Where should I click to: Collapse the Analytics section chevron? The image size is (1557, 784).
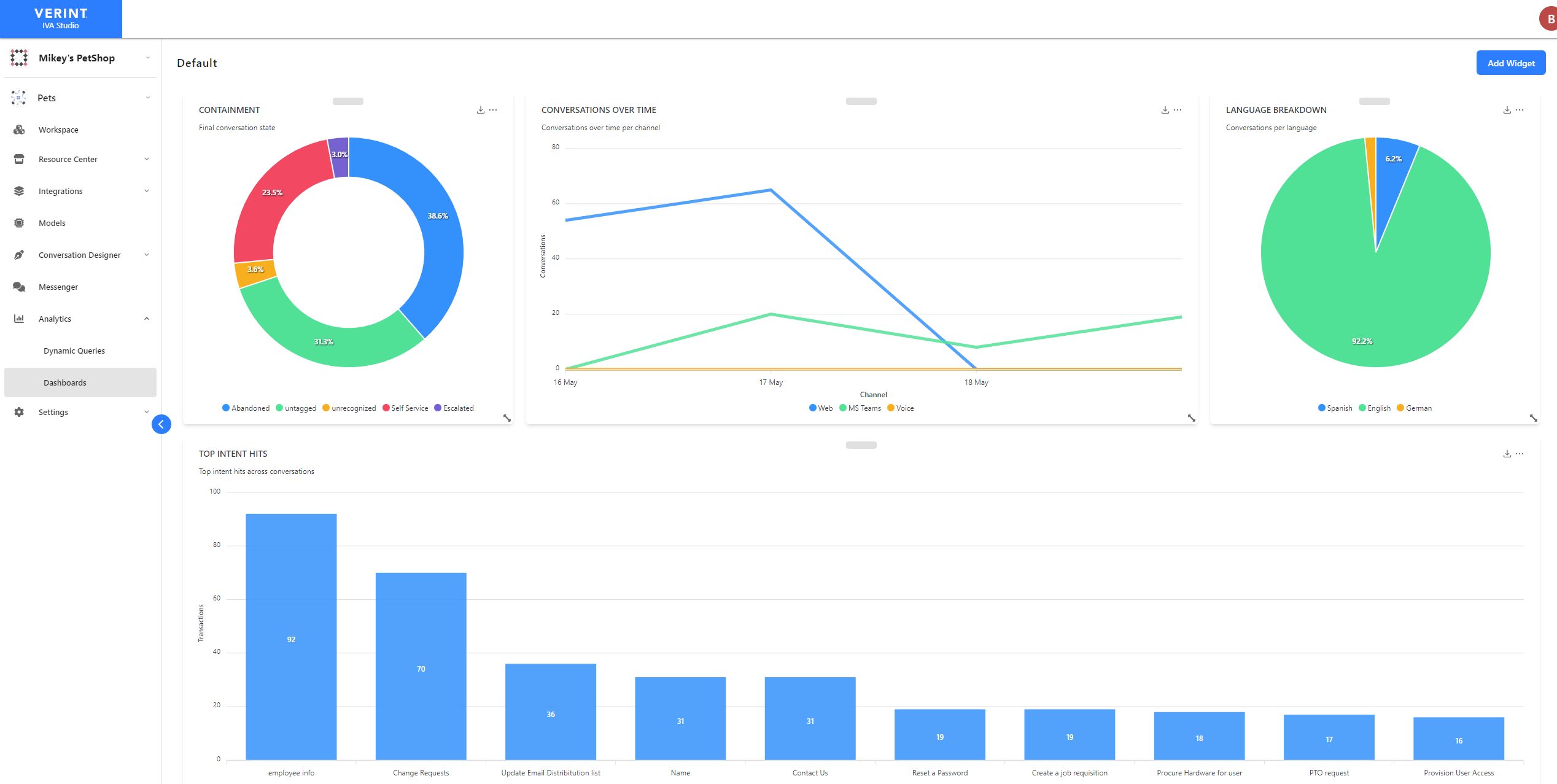click(x=147, y=319)
